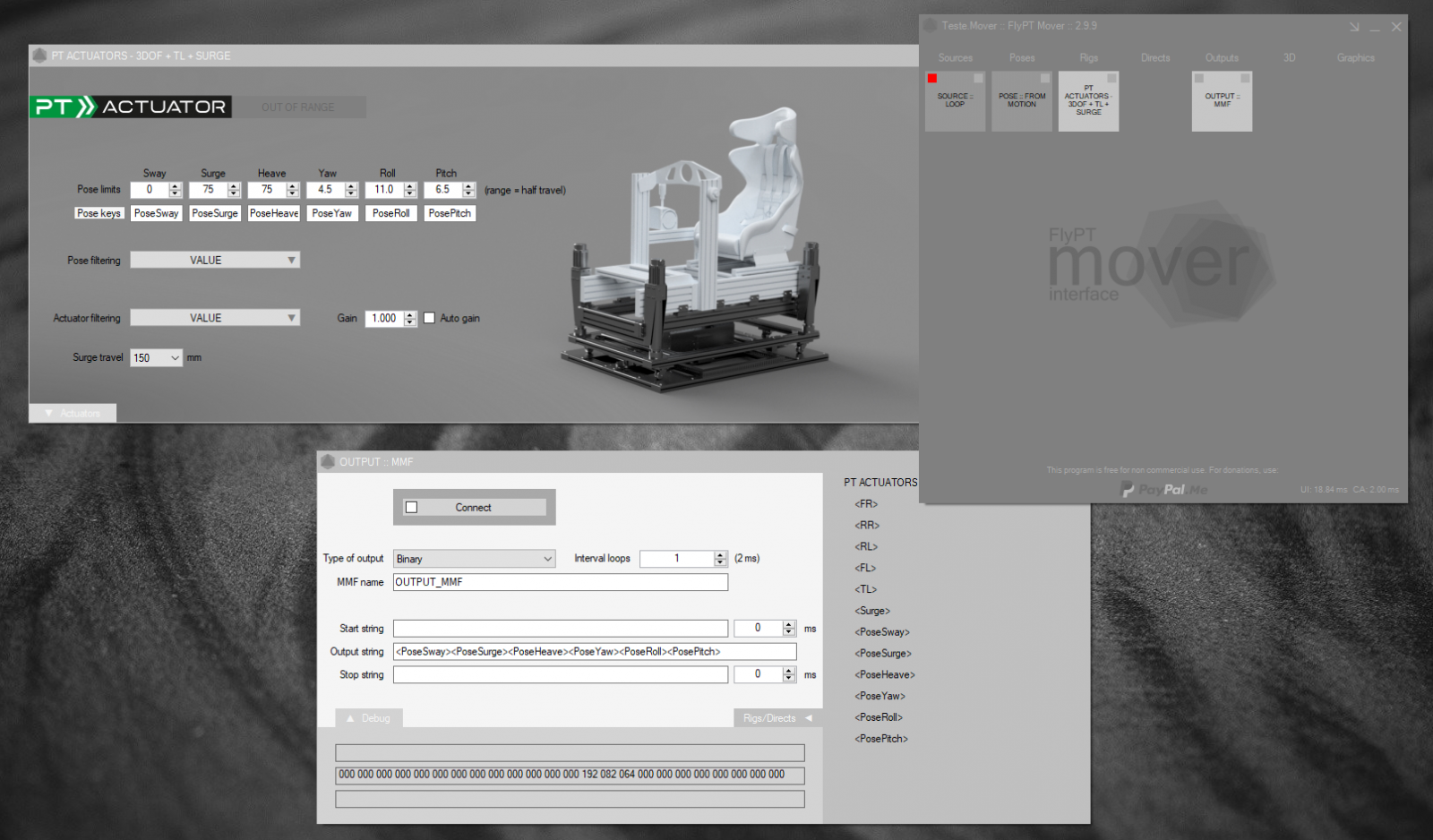Click the left corner square on OUTPUT :: MMF tile
Viewport: 1433px width, 840px height.
pos(1199,78)
